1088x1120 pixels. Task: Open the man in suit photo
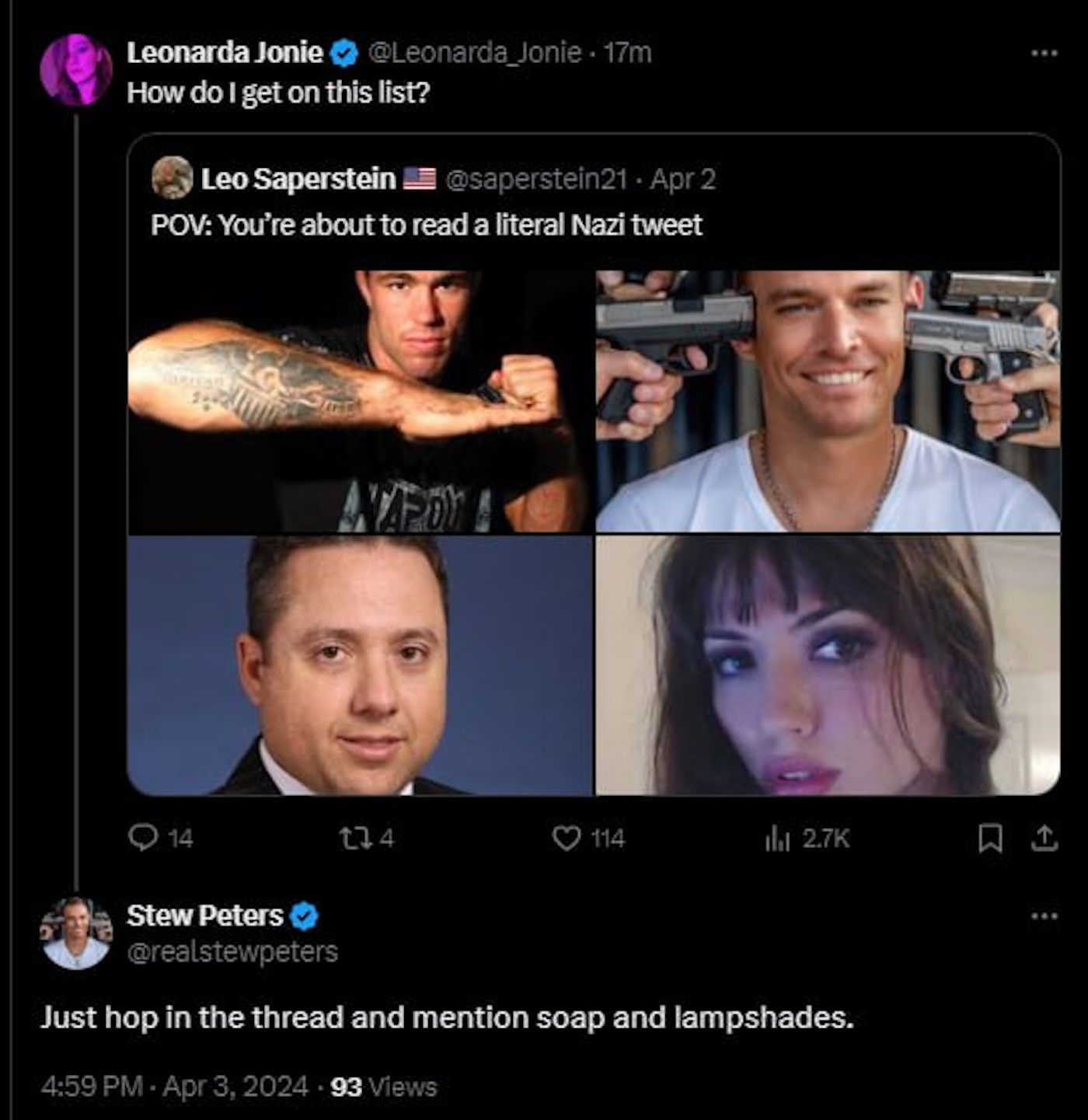click(360, 666)
